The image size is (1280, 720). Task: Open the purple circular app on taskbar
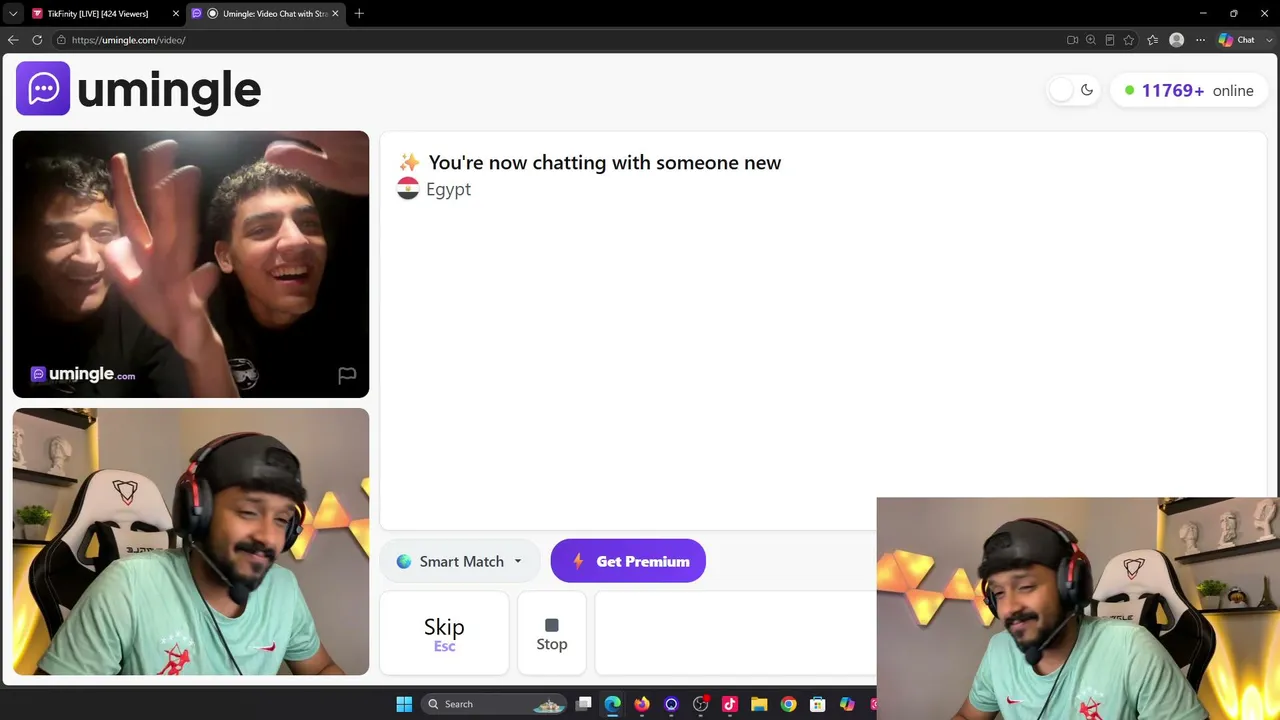(671, 704)
